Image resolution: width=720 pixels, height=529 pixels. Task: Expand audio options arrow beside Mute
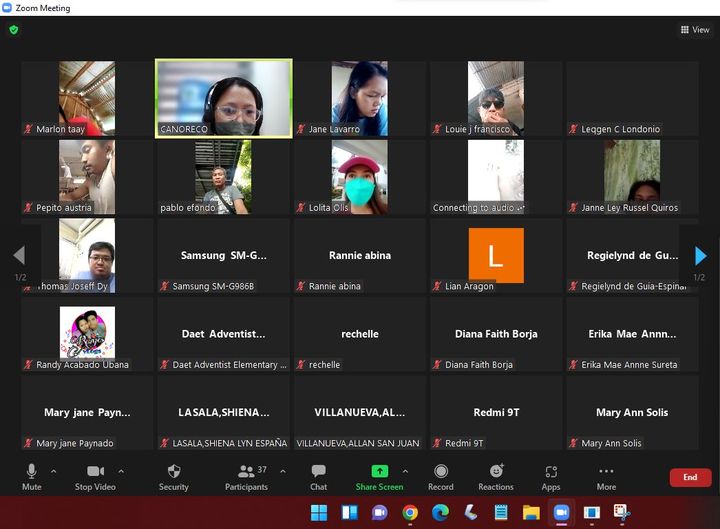pos(54,471)
